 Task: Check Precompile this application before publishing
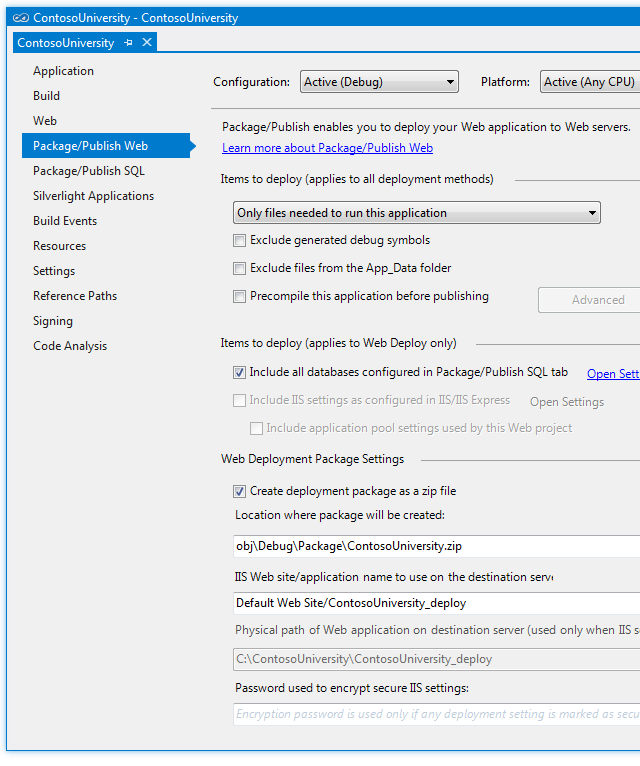(239, 296)
